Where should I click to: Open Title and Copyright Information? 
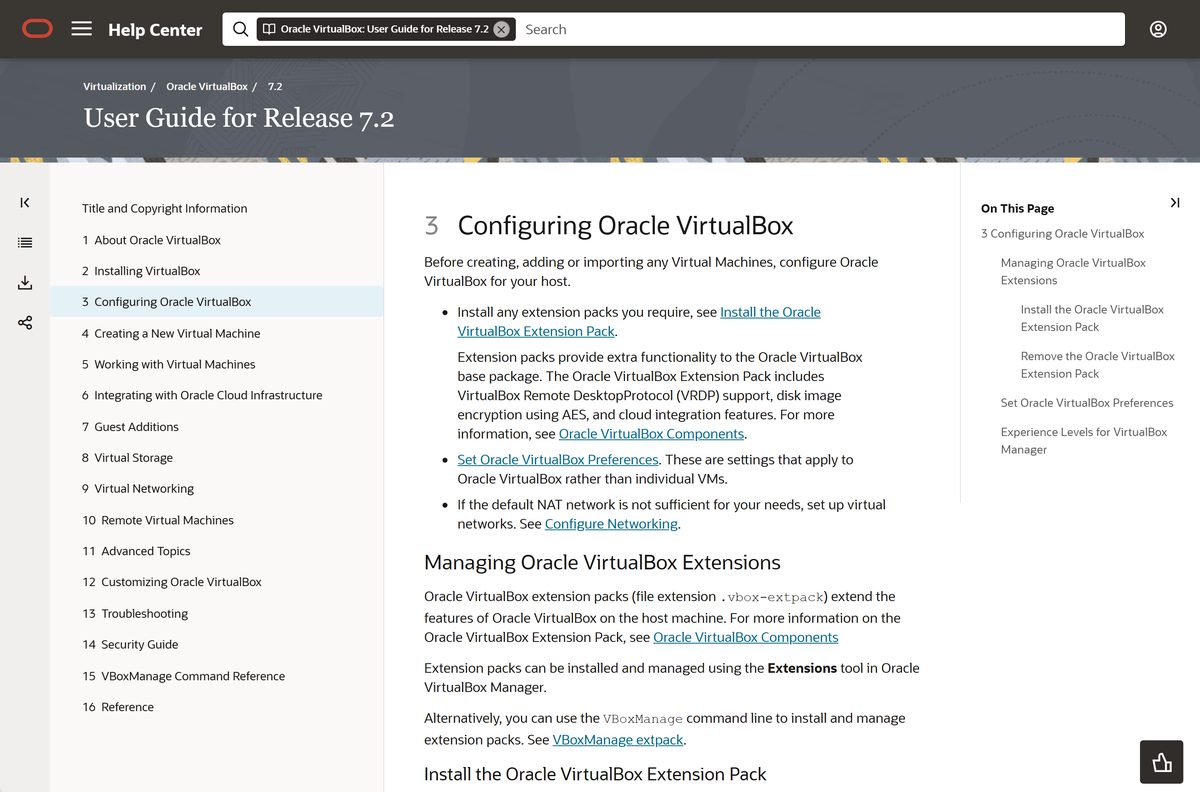pos(165,208)
